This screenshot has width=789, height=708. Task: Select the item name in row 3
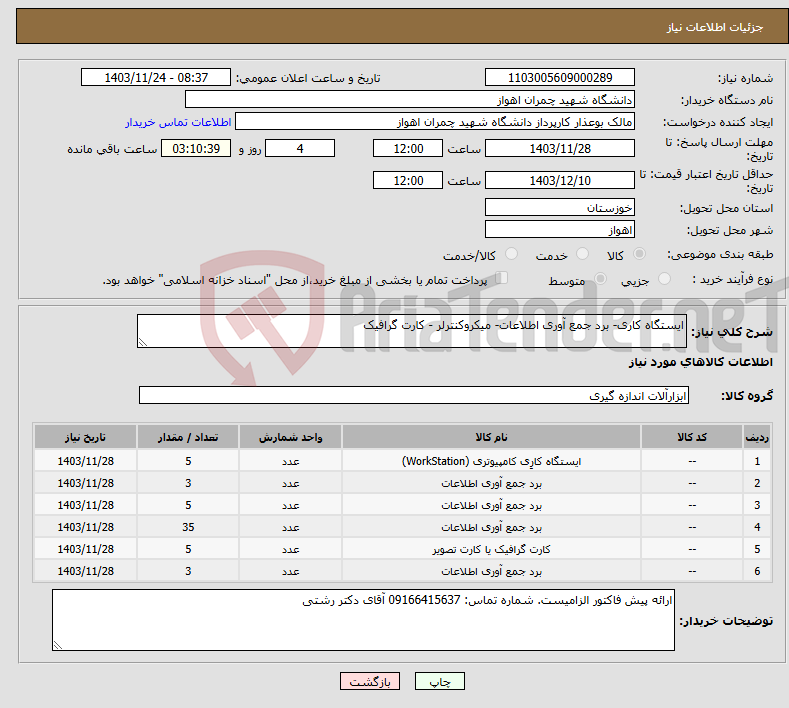(x=491, y=505)
